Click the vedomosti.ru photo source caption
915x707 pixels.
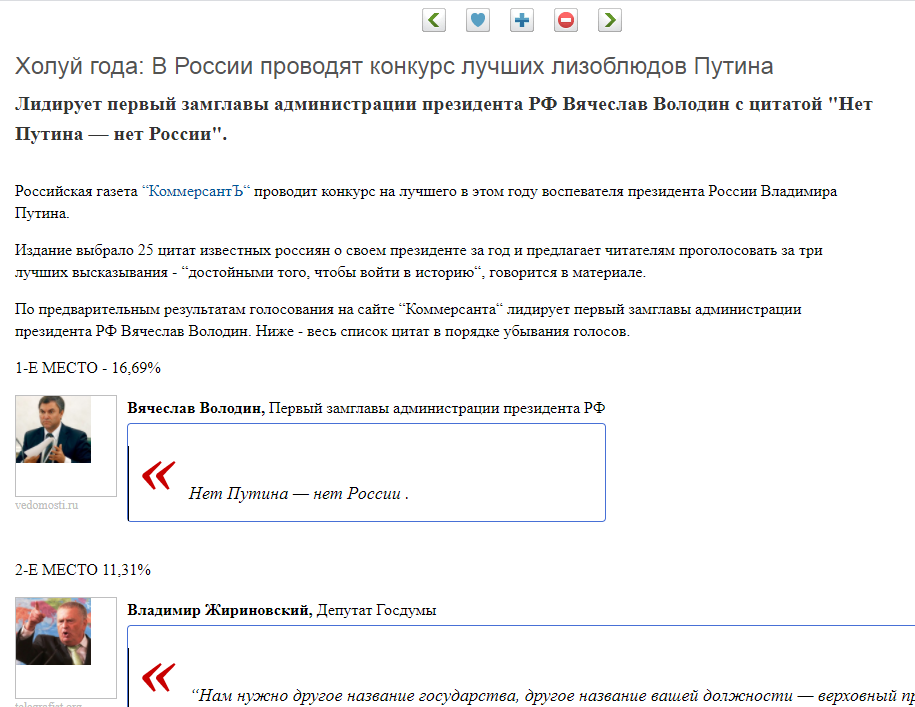point(47,505)
